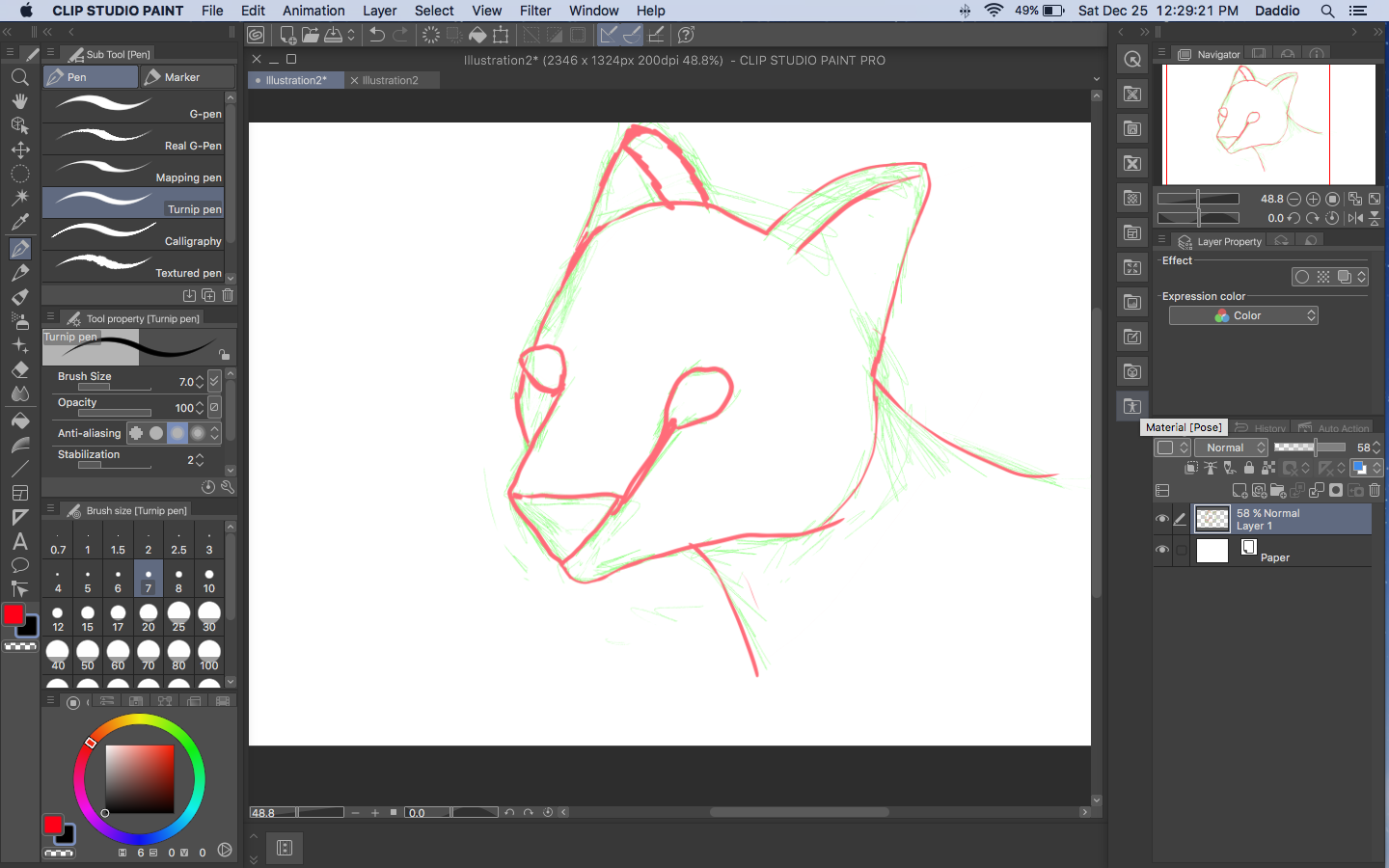Click the Zoom magnifier tool

tap(19, 77)
